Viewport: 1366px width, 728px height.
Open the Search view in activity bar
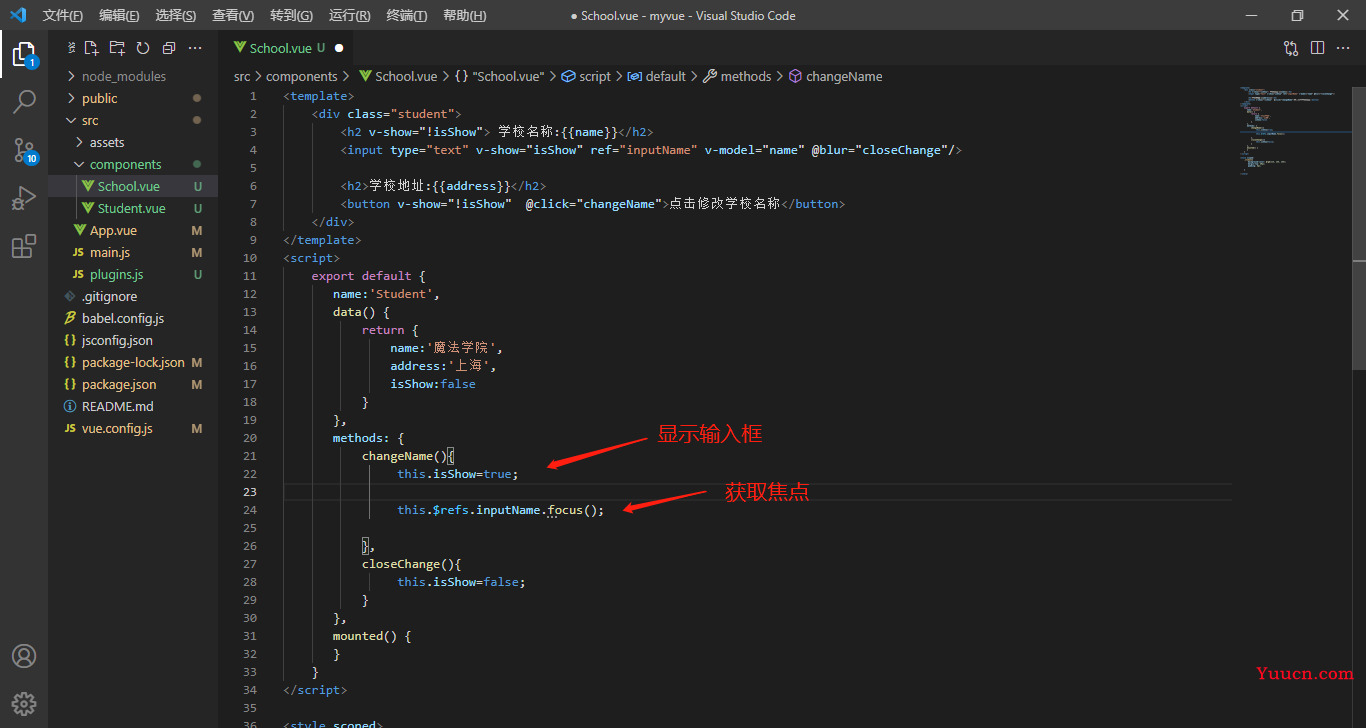click(24, 101)
